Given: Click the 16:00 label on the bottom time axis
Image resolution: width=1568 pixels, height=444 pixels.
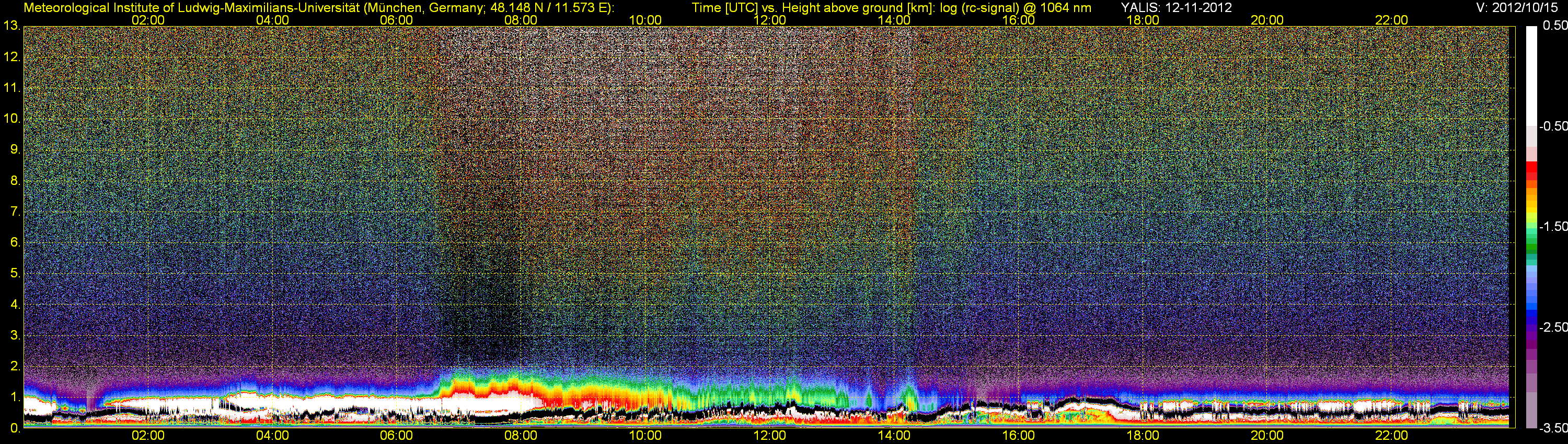Looking at the screenshot, I should click(1018, 436).
